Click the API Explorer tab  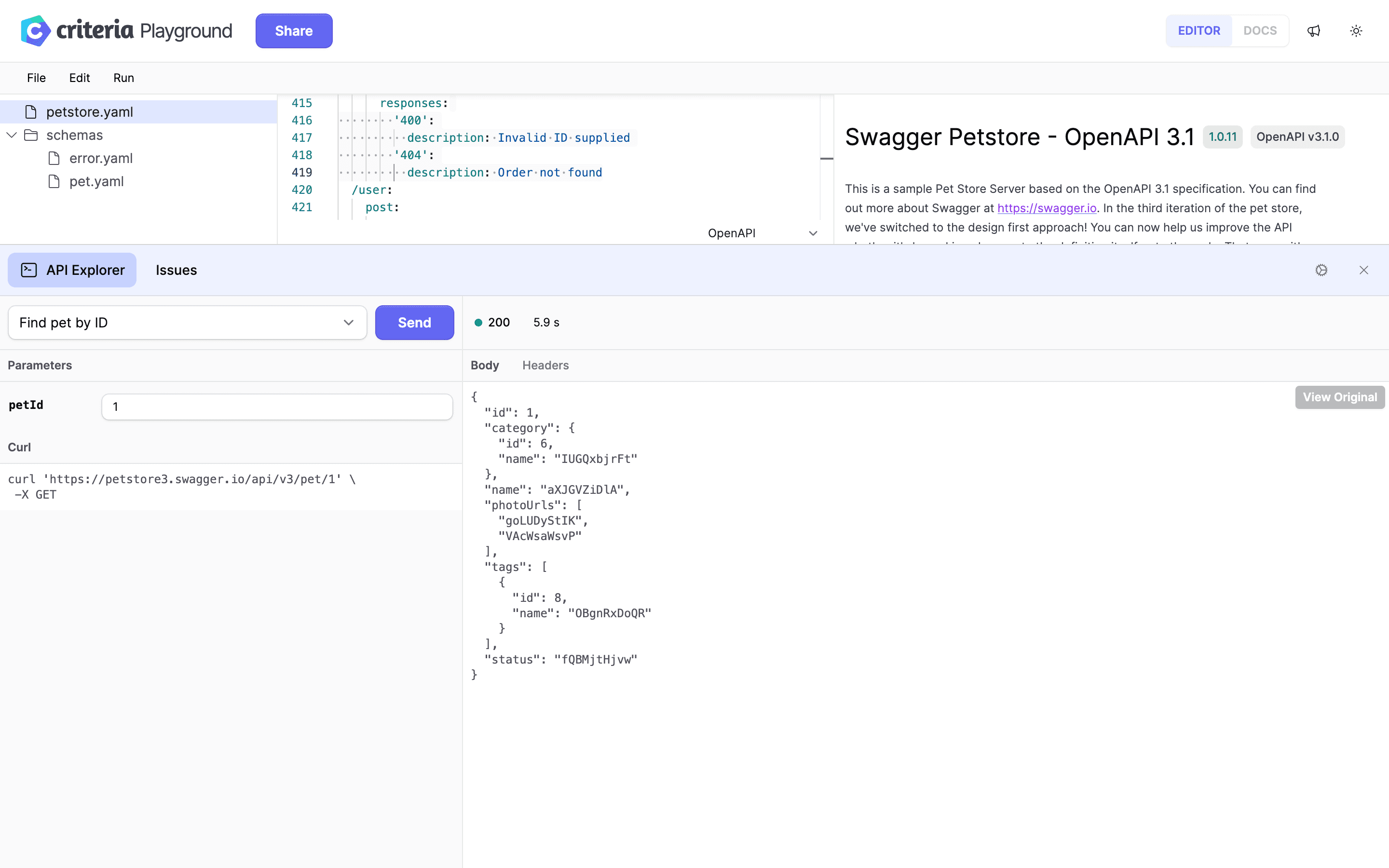[74, 270]
